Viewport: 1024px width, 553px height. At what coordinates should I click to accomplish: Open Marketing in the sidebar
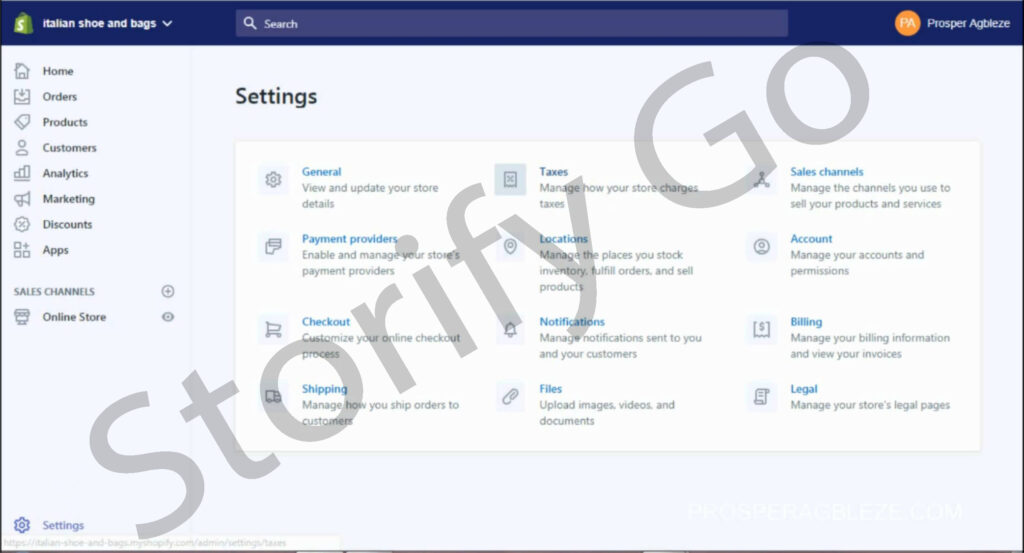pos(69,198)
